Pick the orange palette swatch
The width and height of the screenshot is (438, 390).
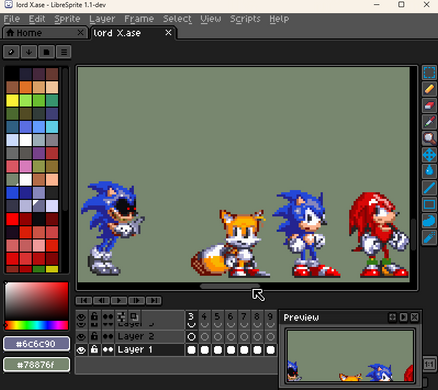click(x=26, y=87)
